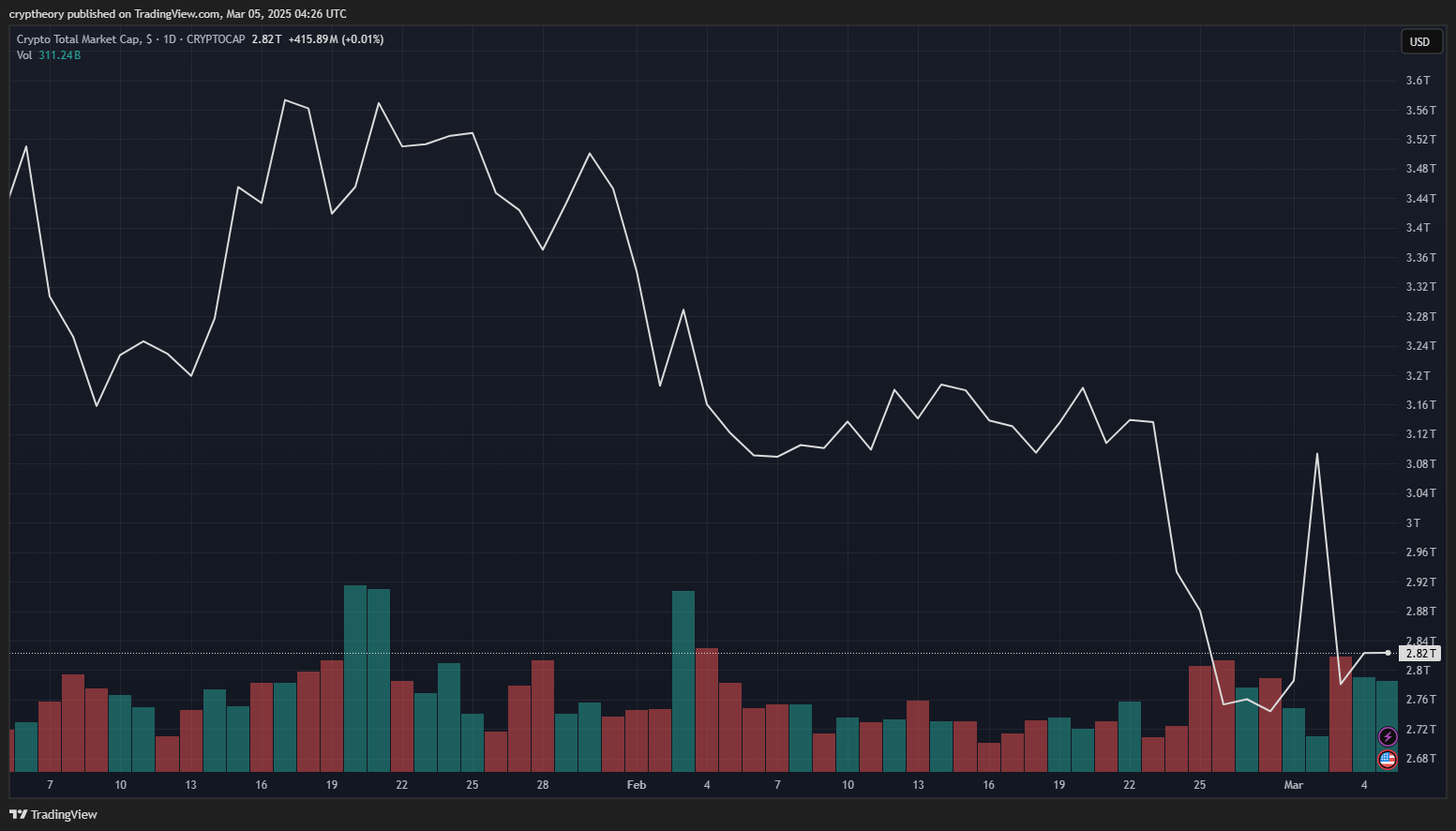Click the 3.12T price axis label

1420,434
